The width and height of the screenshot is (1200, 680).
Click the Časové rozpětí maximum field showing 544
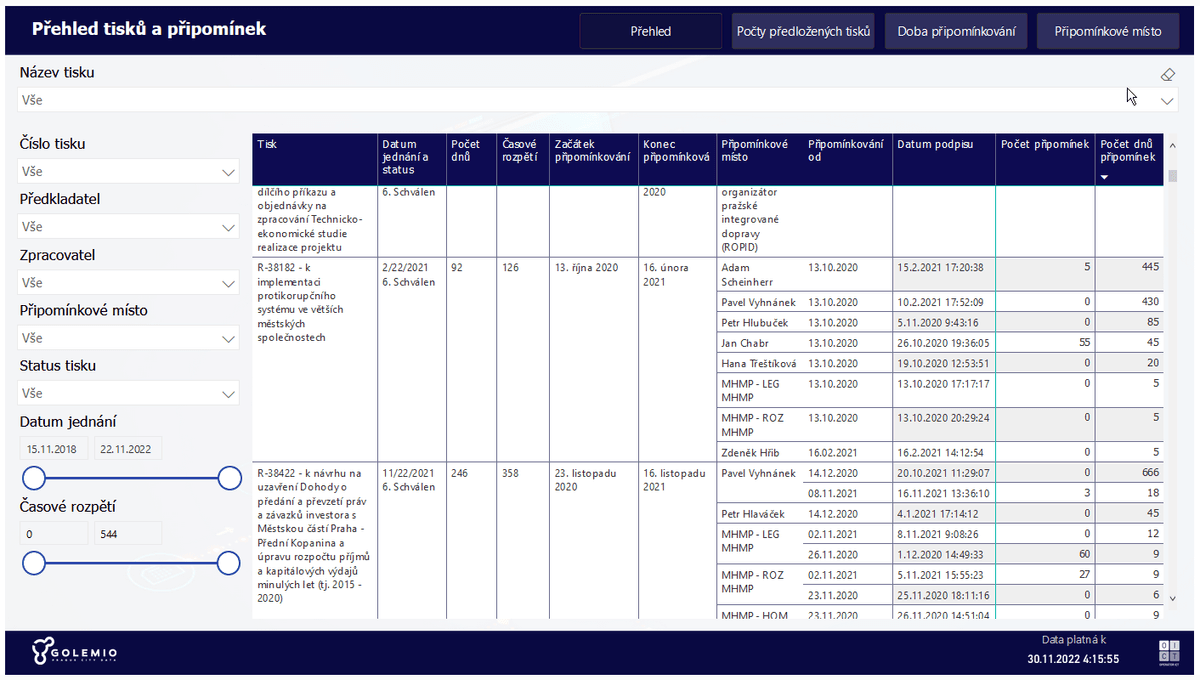[128, 534]
